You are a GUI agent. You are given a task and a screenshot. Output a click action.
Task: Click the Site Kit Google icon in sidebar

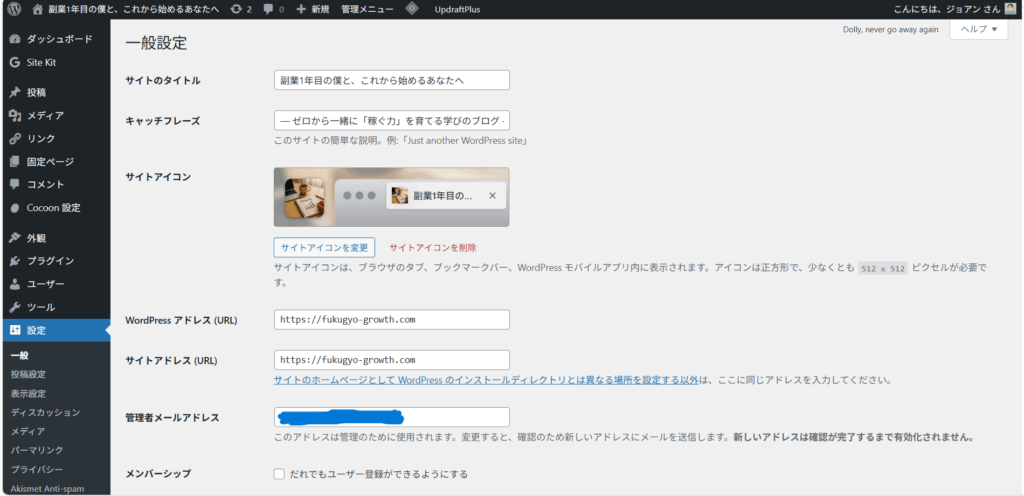[14, 62]
